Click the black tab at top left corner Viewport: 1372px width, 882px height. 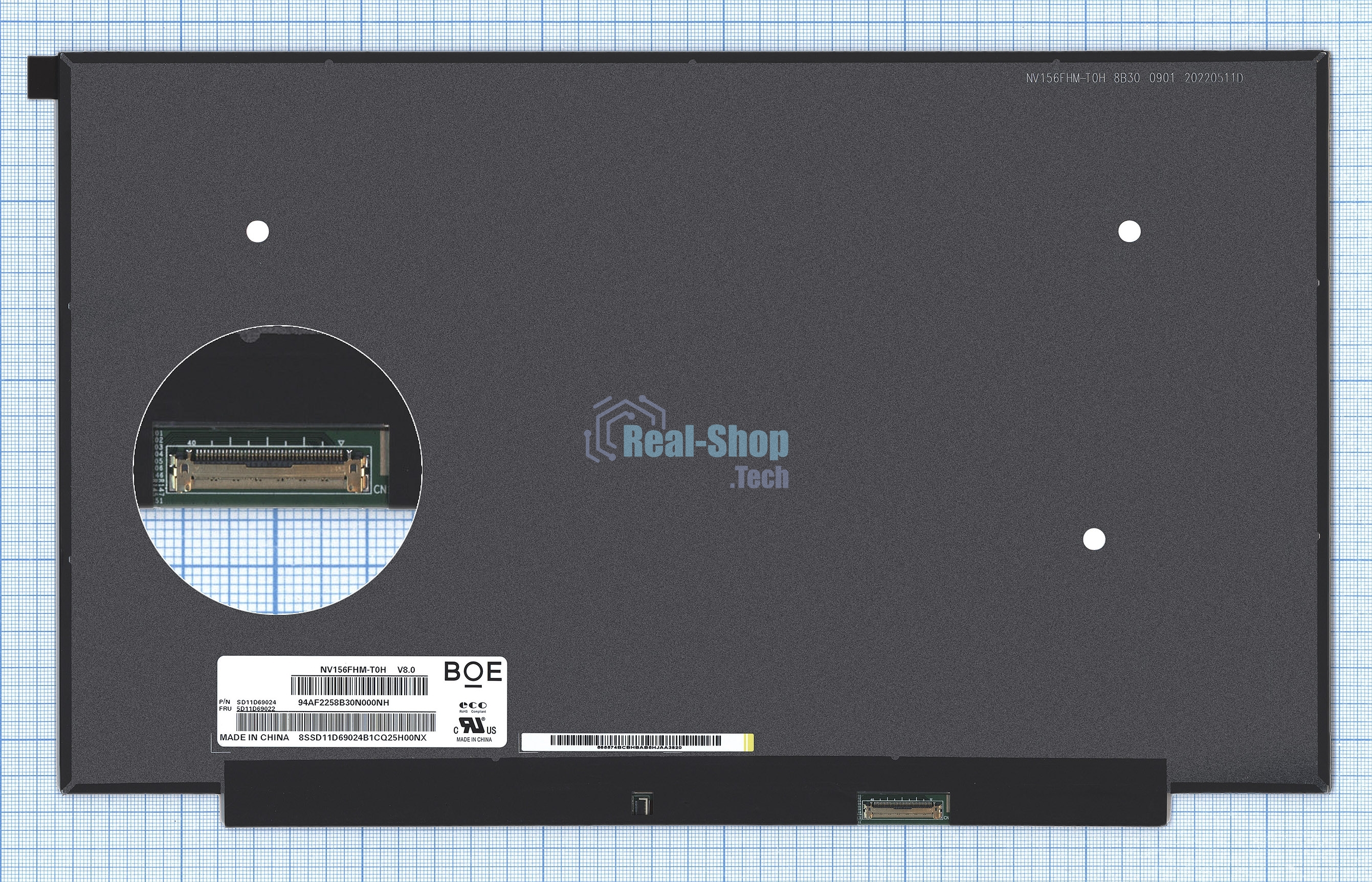pyautogui.click(x=43, y=77)
